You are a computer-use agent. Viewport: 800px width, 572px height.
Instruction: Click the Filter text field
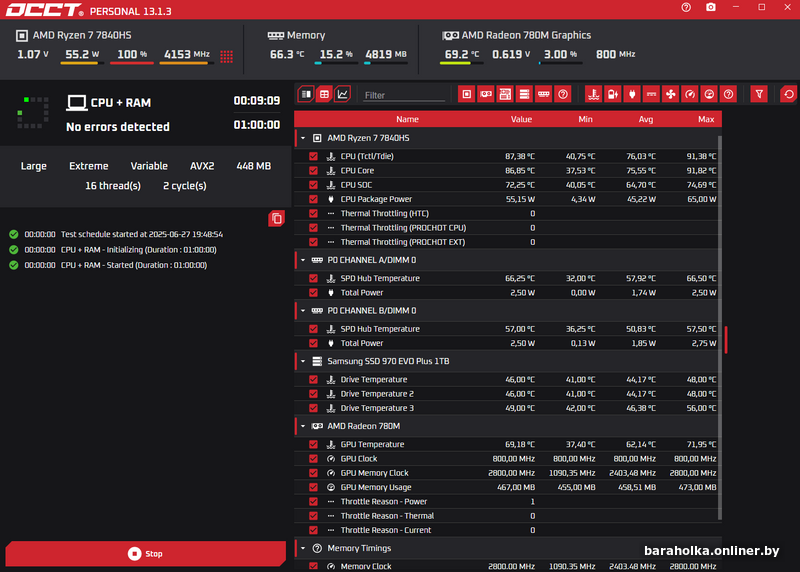coord(404,95)
